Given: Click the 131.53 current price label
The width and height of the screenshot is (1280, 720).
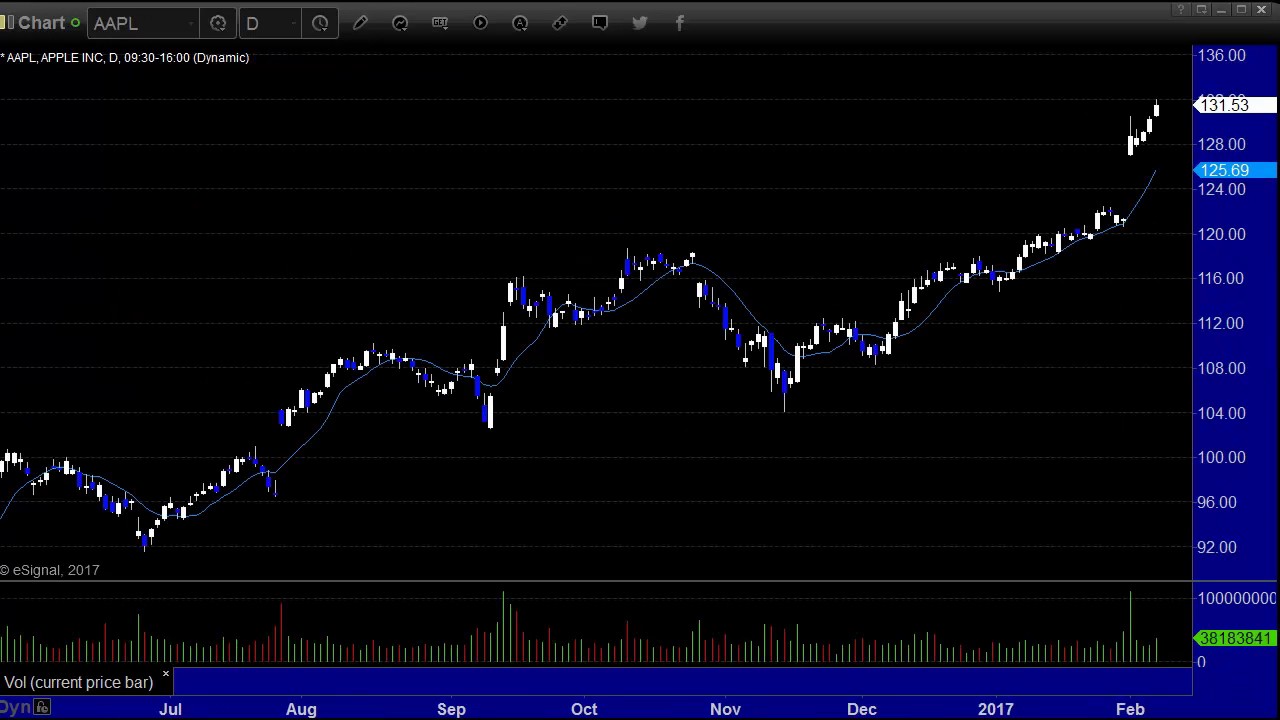Looking at the screenshot, I should [x=1236, y=105].
